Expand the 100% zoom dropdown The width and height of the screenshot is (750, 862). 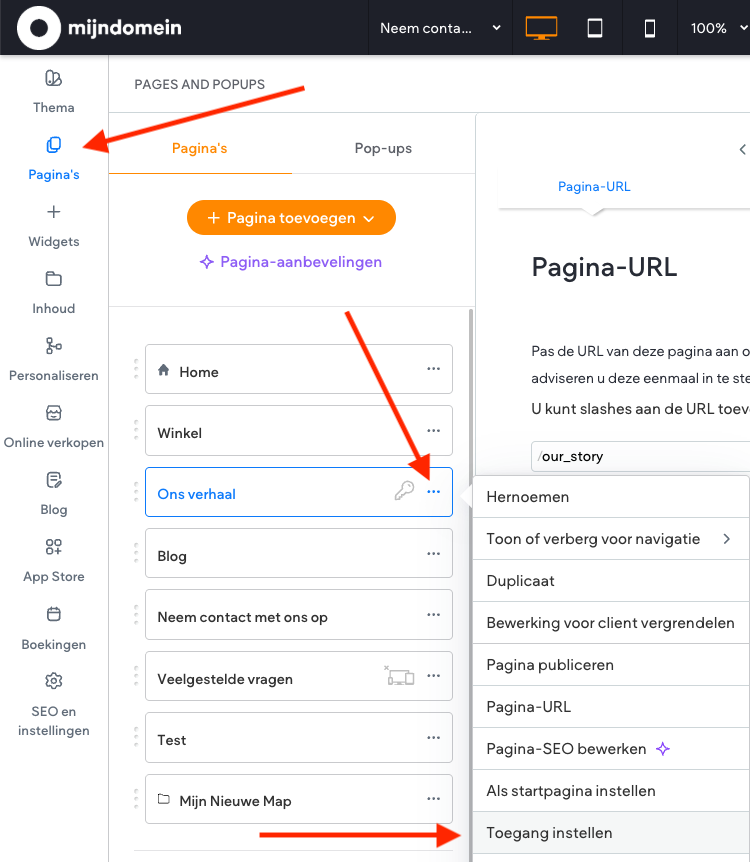[715, 28]
